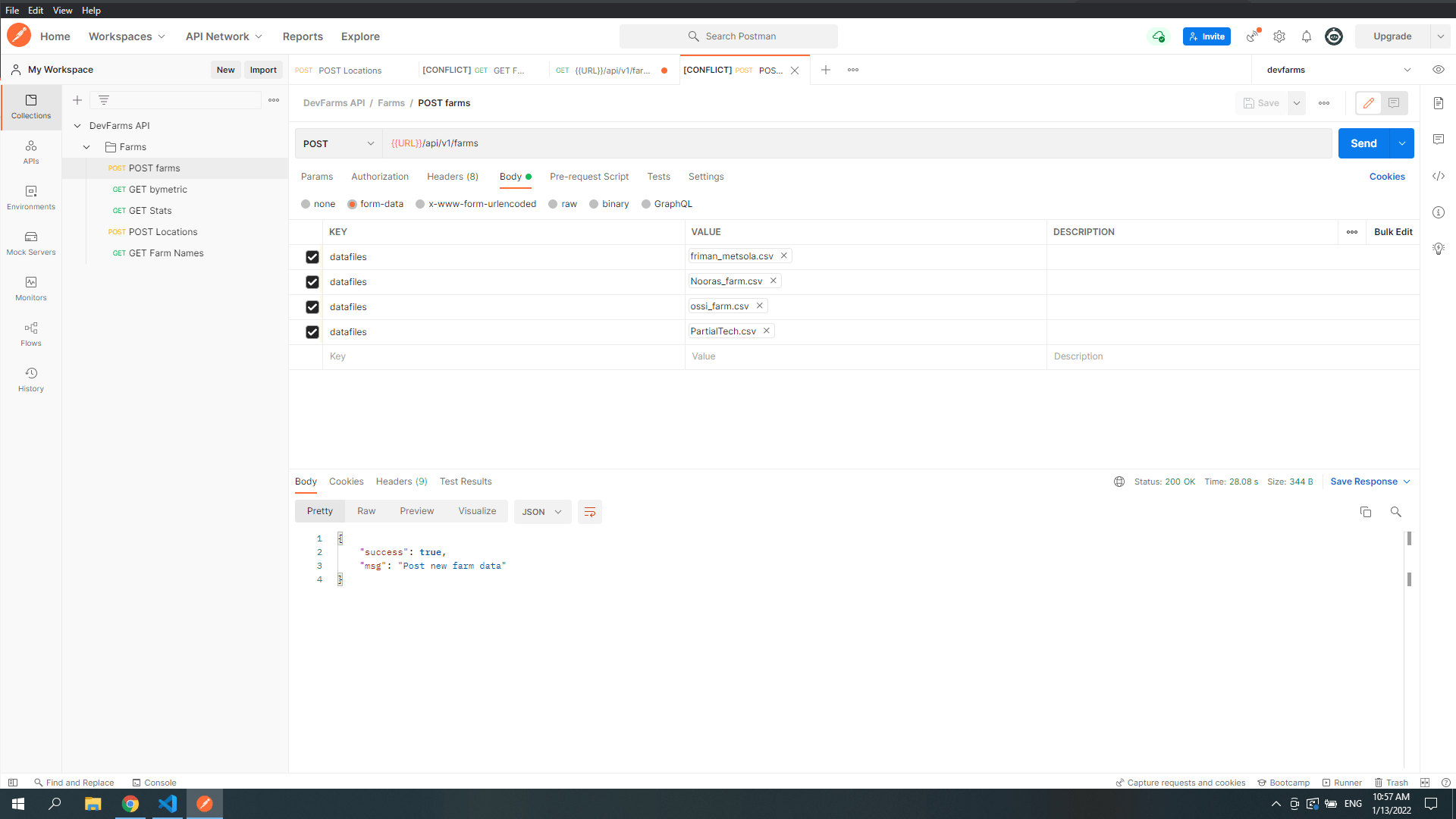Viewport: 1456px width, 819px height.
Task: Uncheck the friman_metsola.csv datafiles row
Action: (312, 256)
